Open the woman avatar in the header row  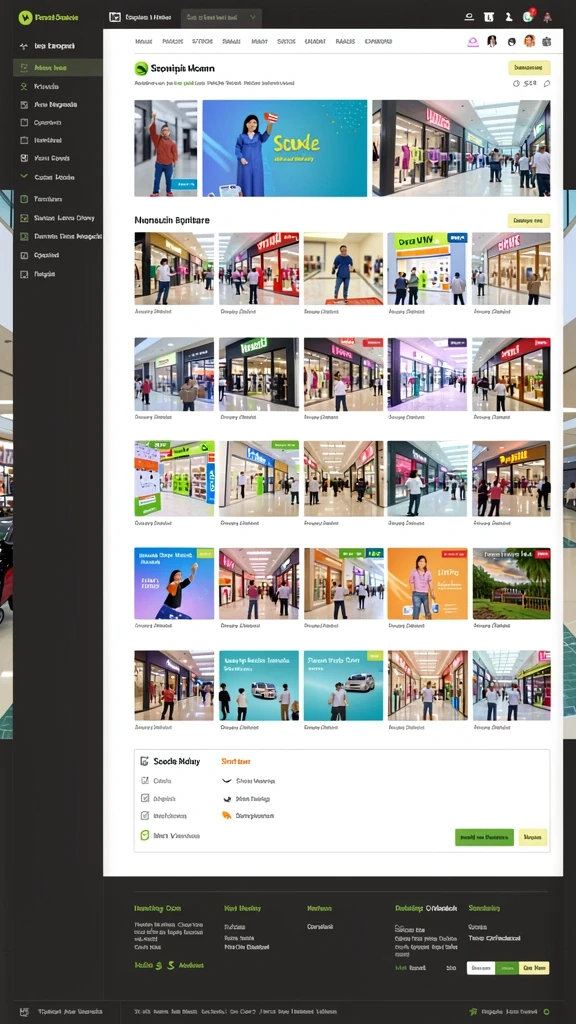(x=492, y=41)
